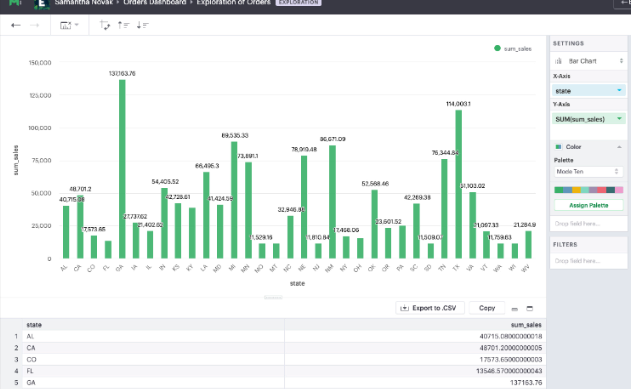Click the Assign Palette button
Screen dimensions: 631x389
coord(588,205)
